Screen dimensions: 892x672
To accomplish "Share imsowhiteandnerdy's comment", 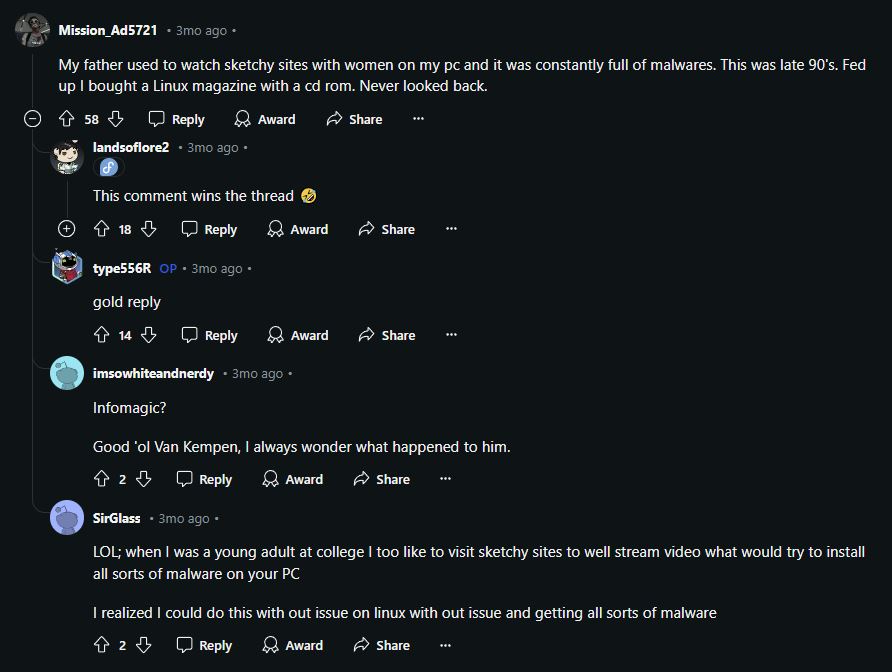I will [x=382, y=479].
